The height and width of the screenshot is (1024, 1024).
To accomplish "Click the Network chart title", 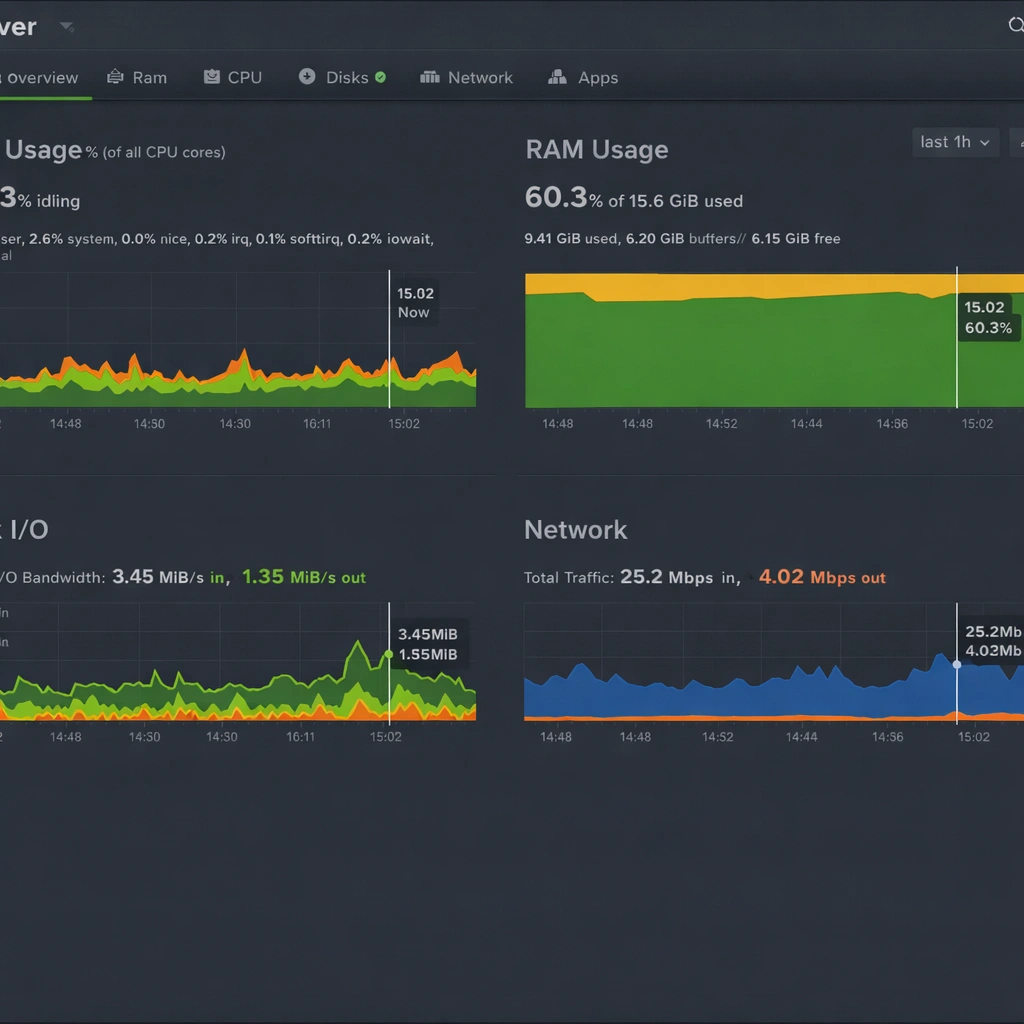I will tap(575, 530).
